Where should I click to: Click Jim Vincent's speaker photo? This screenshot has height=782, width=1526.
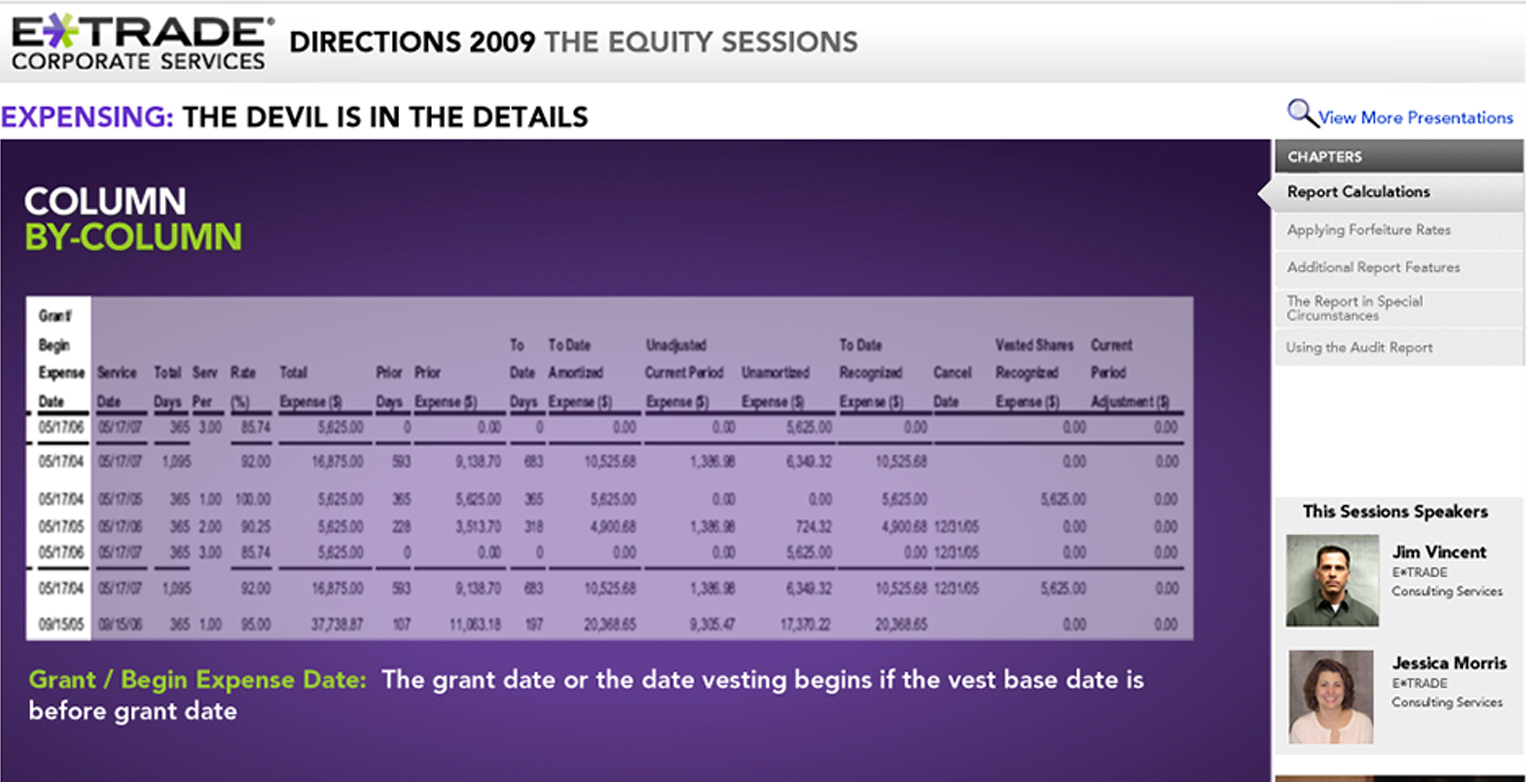1332,580
